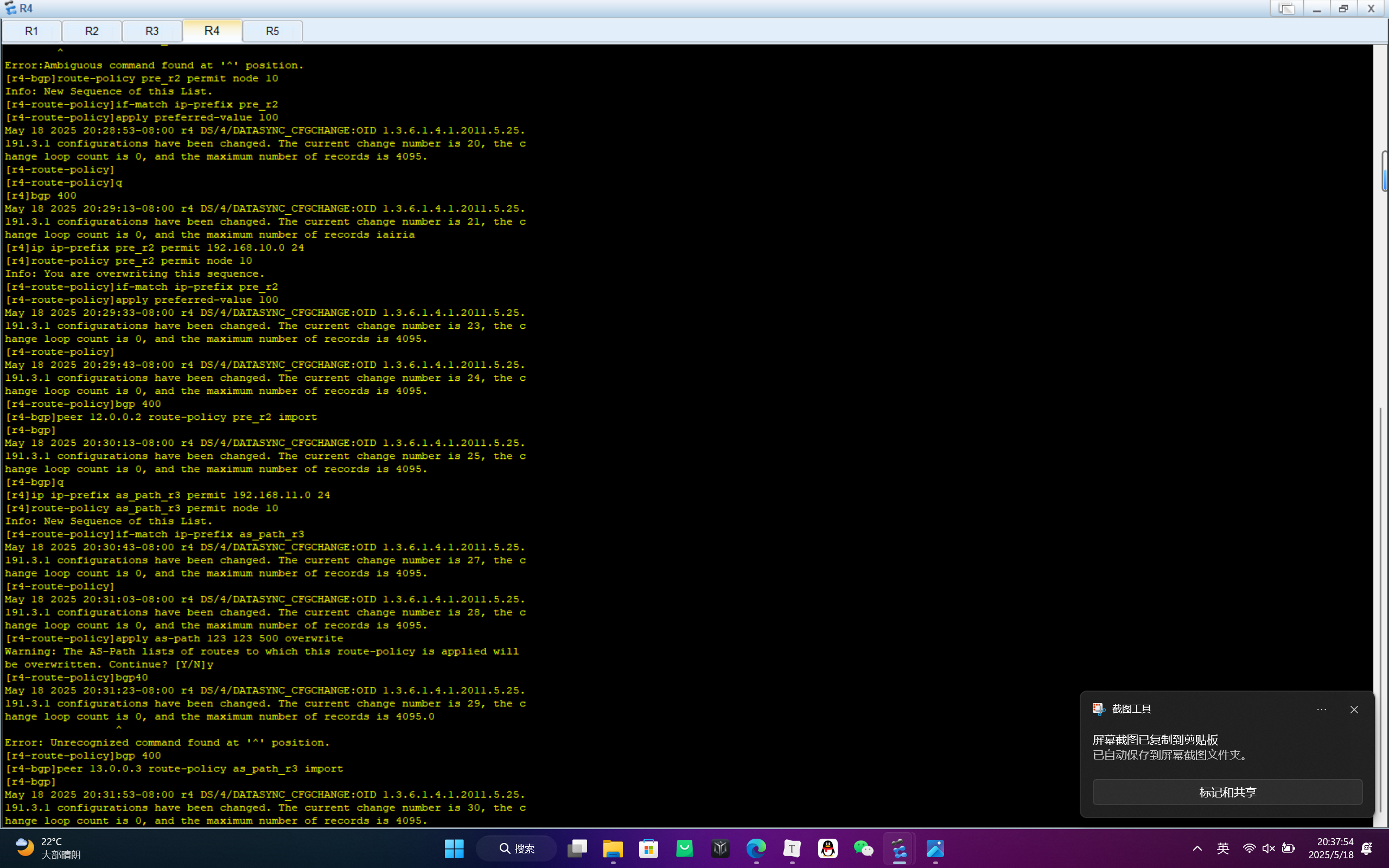Switch to the R1 terminal tab
Viewport: 1389px width, 868px height.
pos(31,31)
